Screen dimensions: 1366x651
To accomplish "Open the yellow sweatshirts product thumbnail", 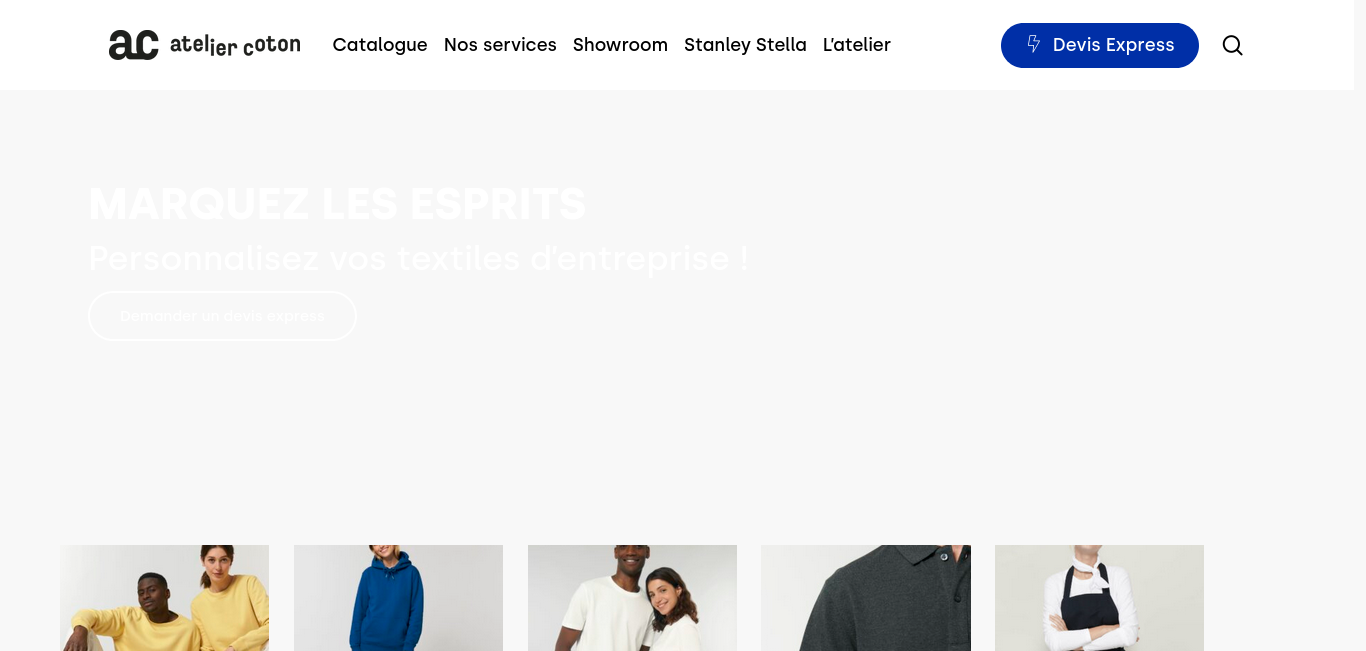I will [x=164, y=598].
